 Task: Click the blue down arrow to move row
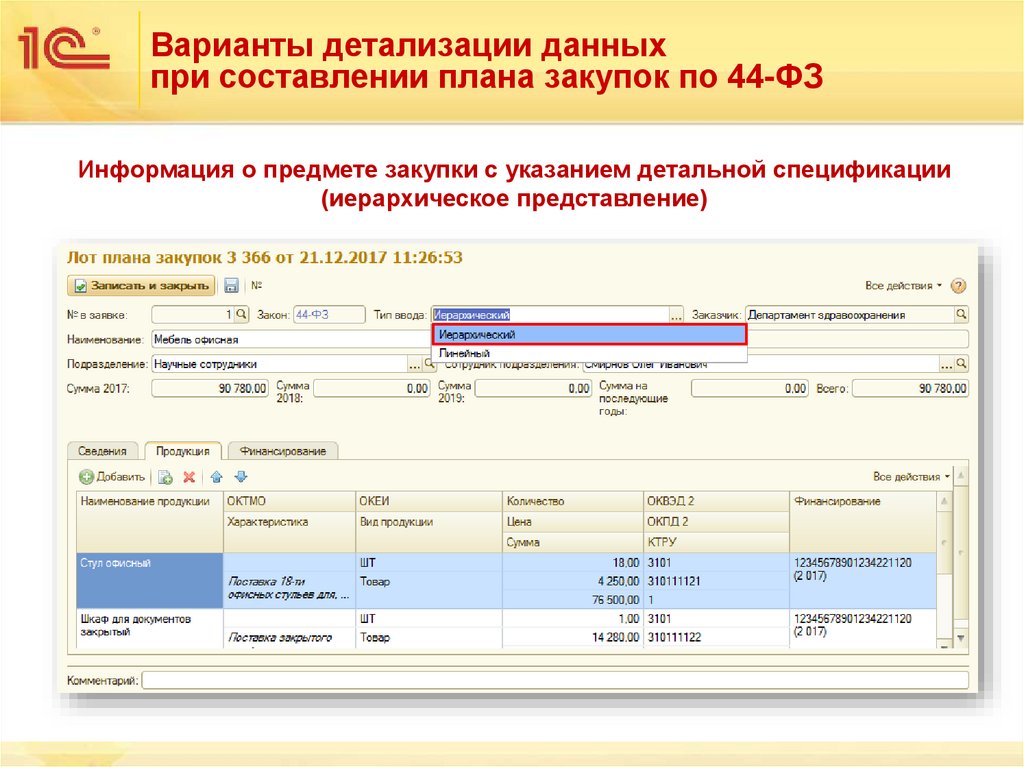coord(240,475)
